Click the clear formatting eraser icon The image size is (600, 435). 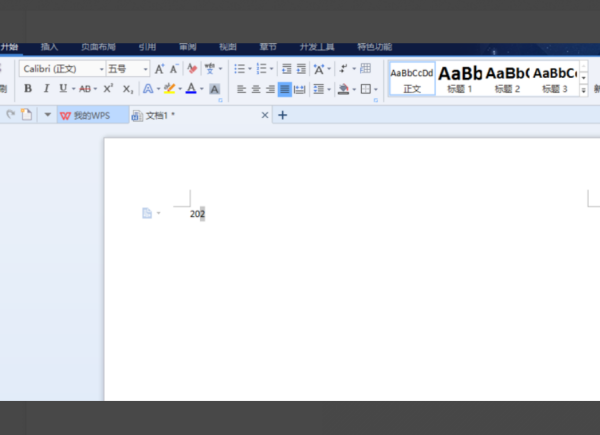tap(192, 69)
